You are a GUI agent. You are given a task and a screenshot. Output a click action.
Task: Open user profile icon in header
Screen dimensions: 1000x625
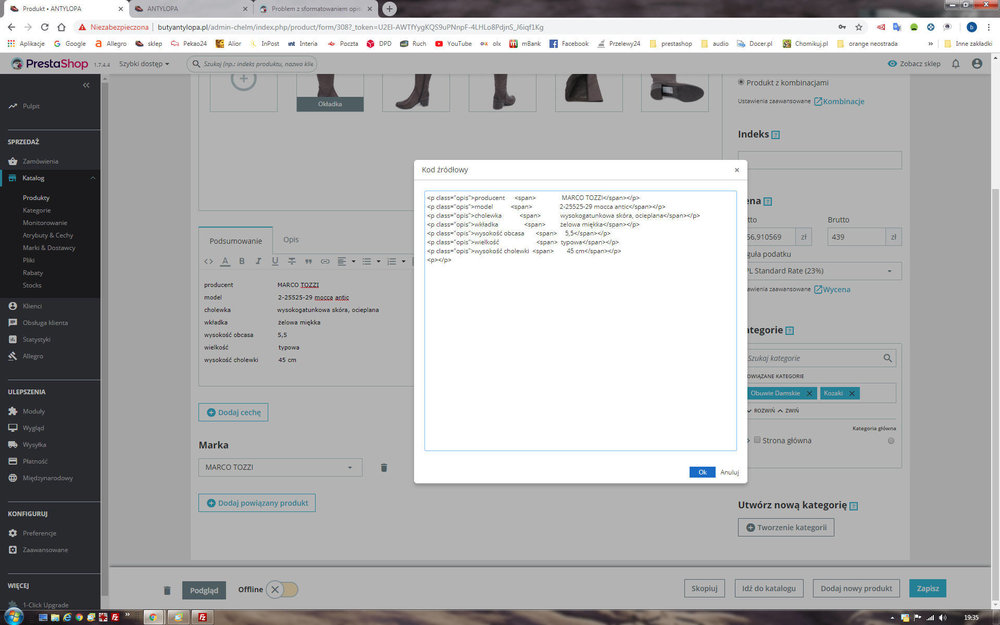pyautogui.click(x=977, y=64)
